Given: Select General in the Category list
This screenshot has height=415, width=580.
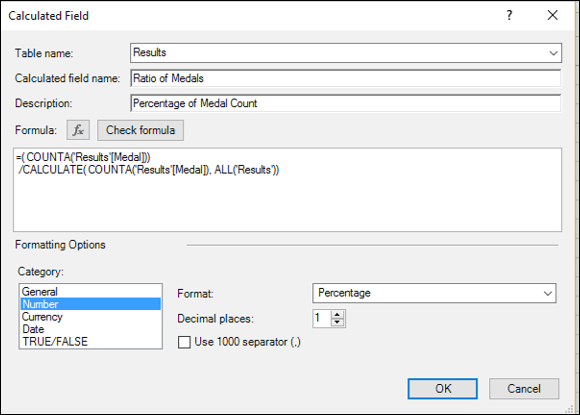Looking at the screenshot, I should (x=90, y=291).
